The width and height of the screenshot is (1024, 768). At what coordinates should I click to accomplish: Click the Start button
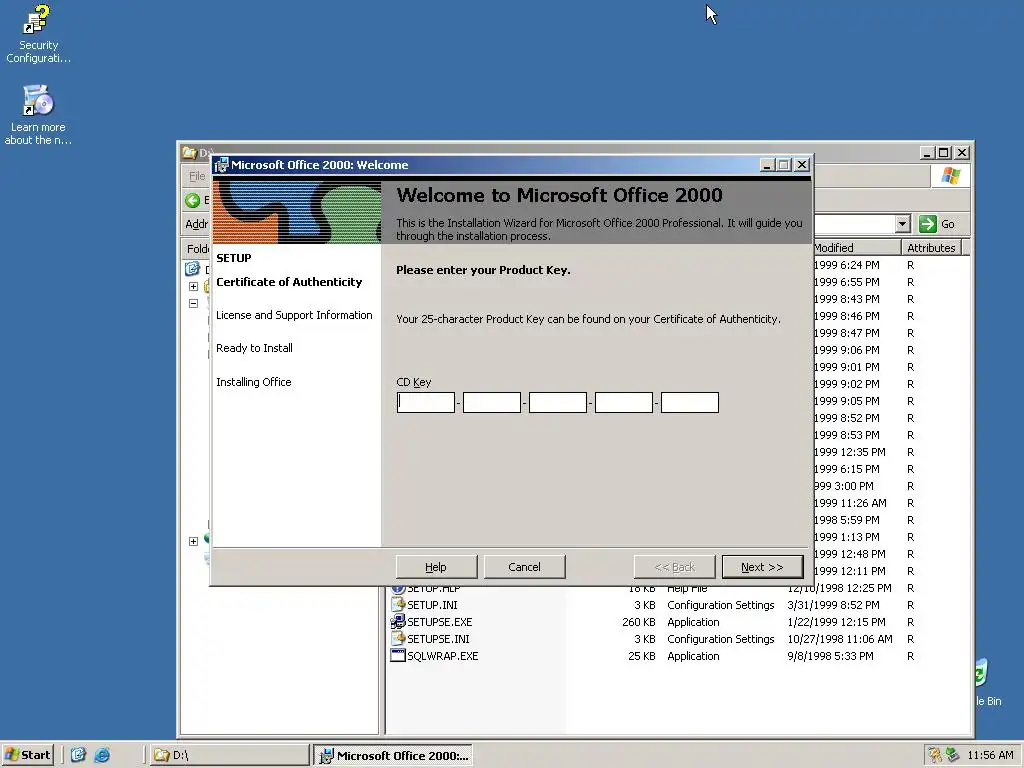27,755
